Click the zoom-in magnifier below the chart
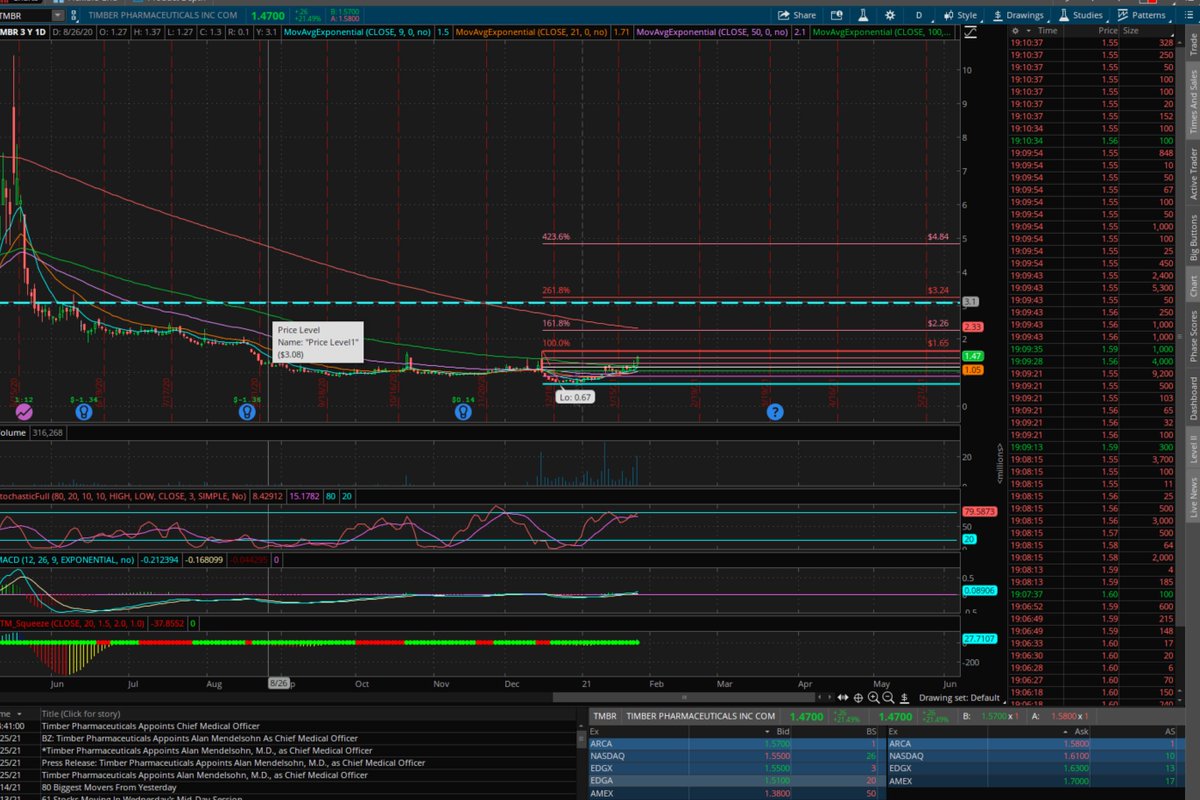 point(874,697)
